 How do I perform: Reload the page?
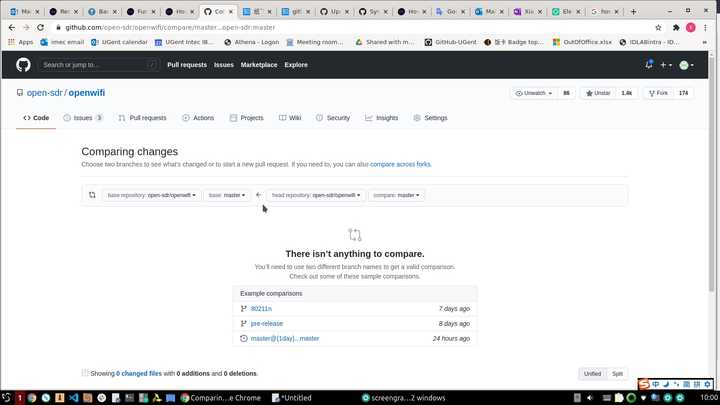click(40, 28)
